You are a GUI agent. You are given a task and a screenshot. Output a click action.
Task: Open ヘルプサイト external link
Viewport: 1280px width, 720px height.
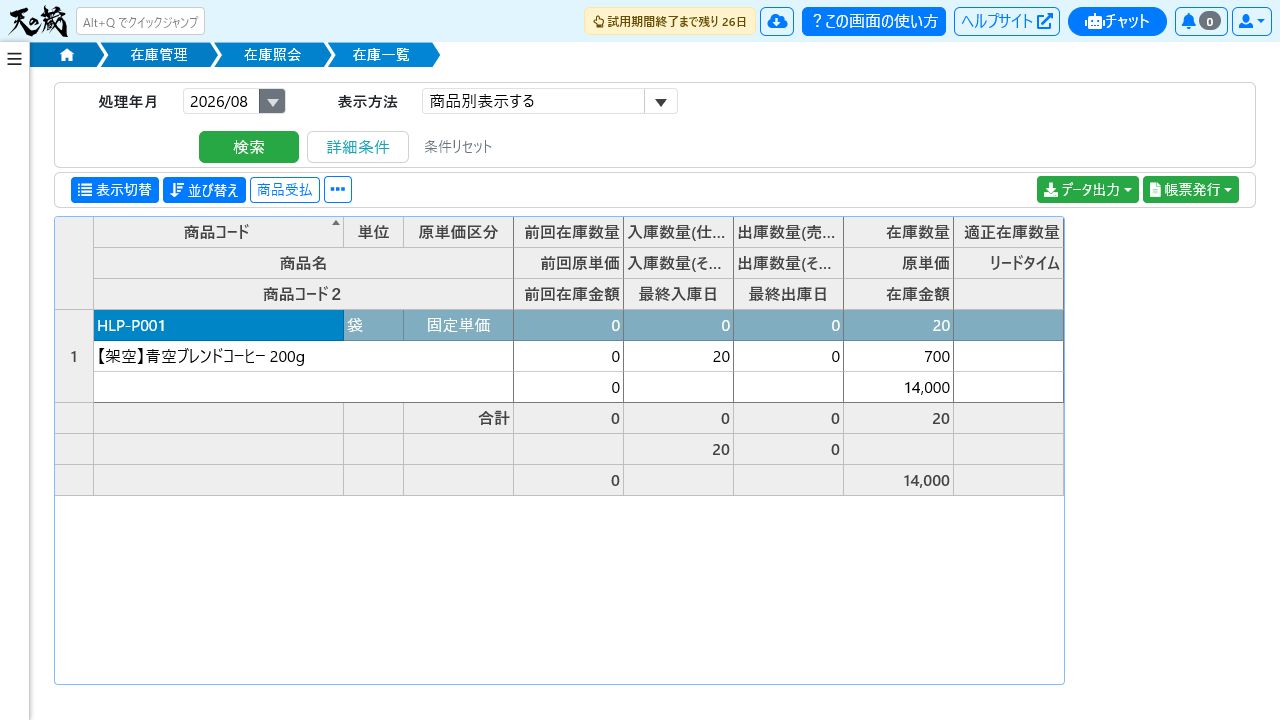coord(1007,21)
